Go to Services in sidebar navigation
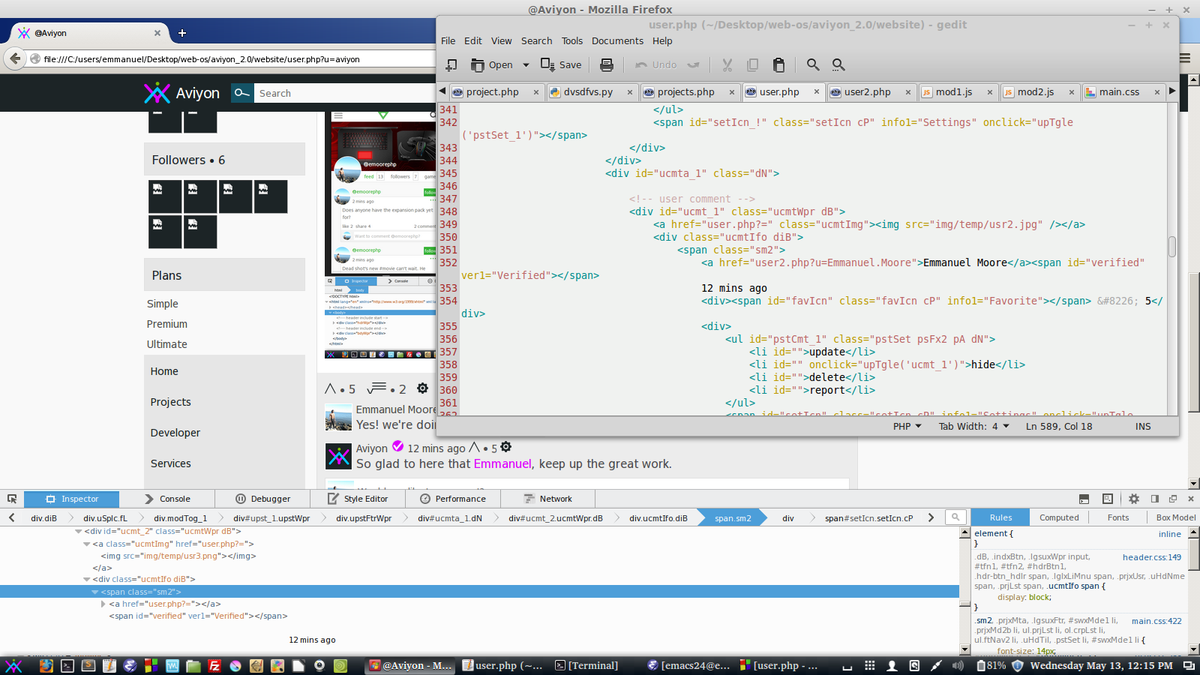The image size is (1200, 675). [x=171, y=464]
